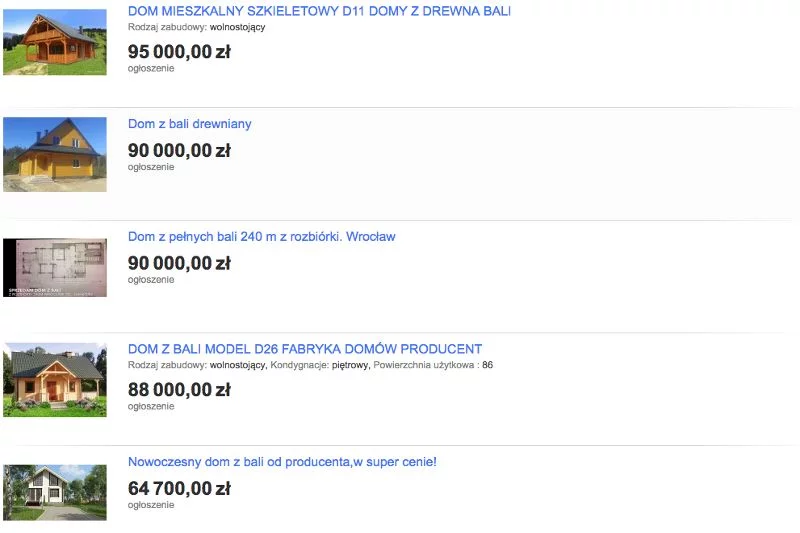Screen dimensions: 800x533
Task: Click the yellow log house thumbnail
Action: tap(55, 155)
